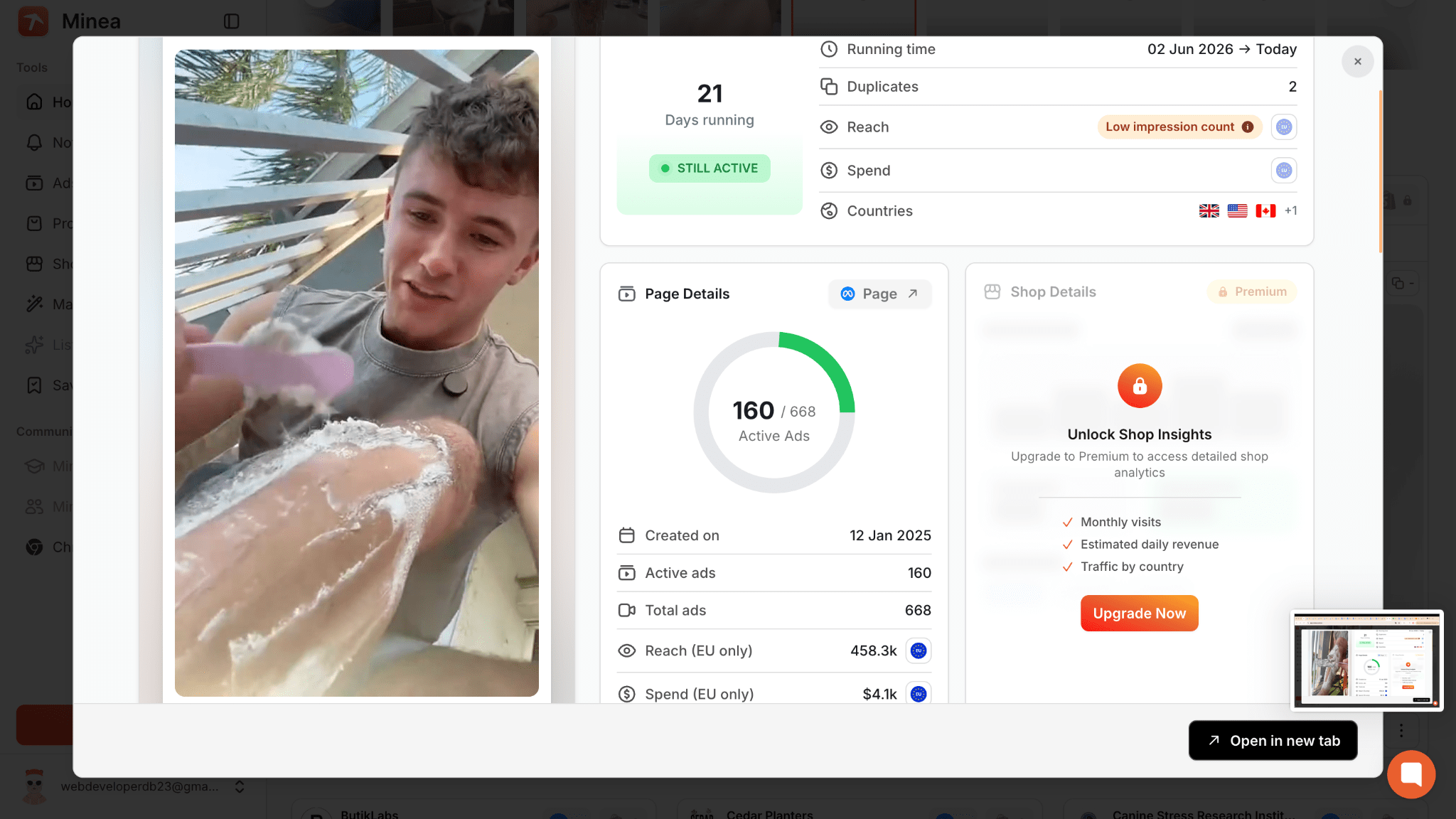Play the ad video preview
Viewport: 1456px width, 819px height.
coord(357,373)
